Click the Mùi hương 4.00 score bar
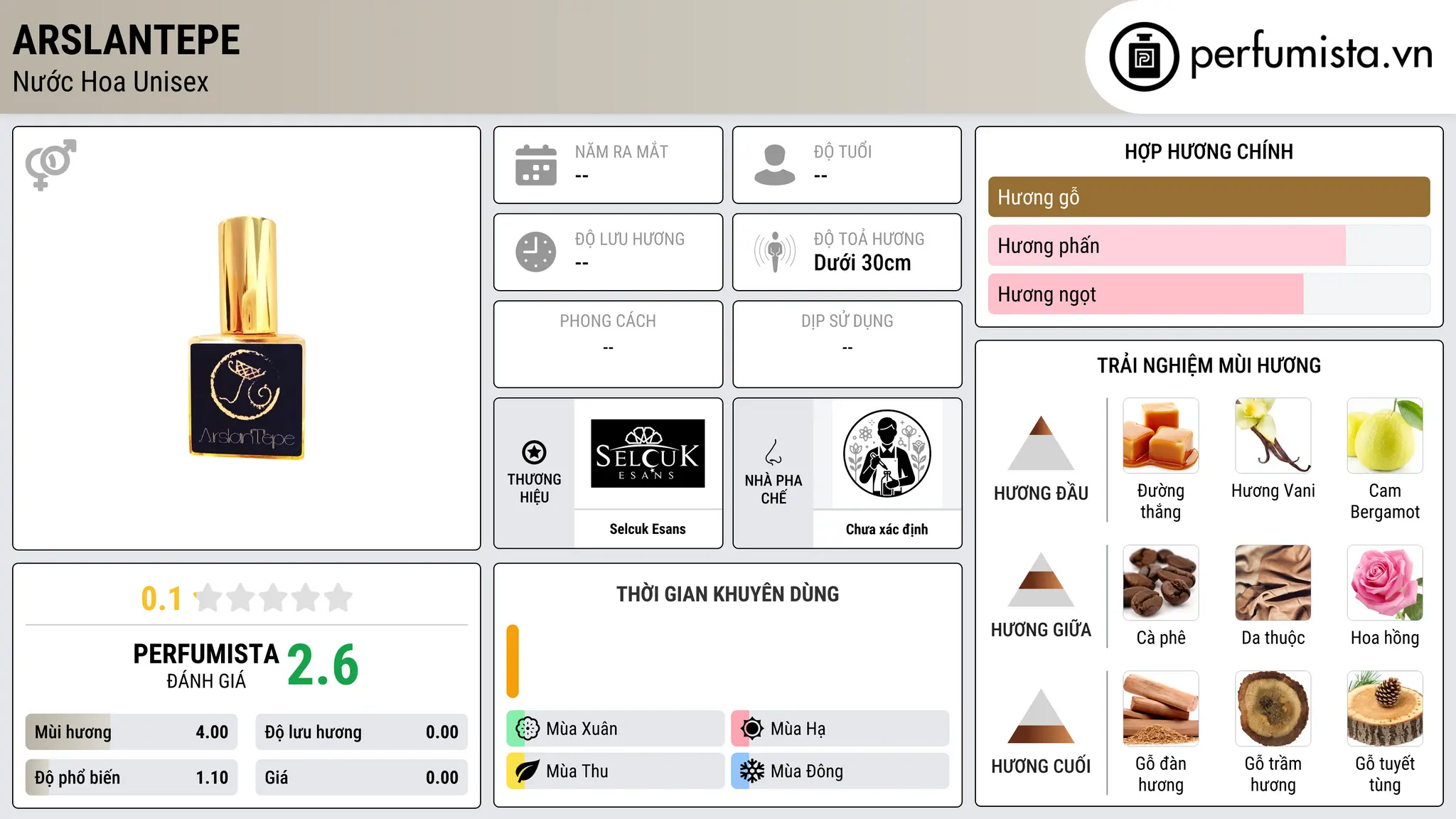This screenshot has height=819, width=1456. pyautogui.click(x=132, y=732)
